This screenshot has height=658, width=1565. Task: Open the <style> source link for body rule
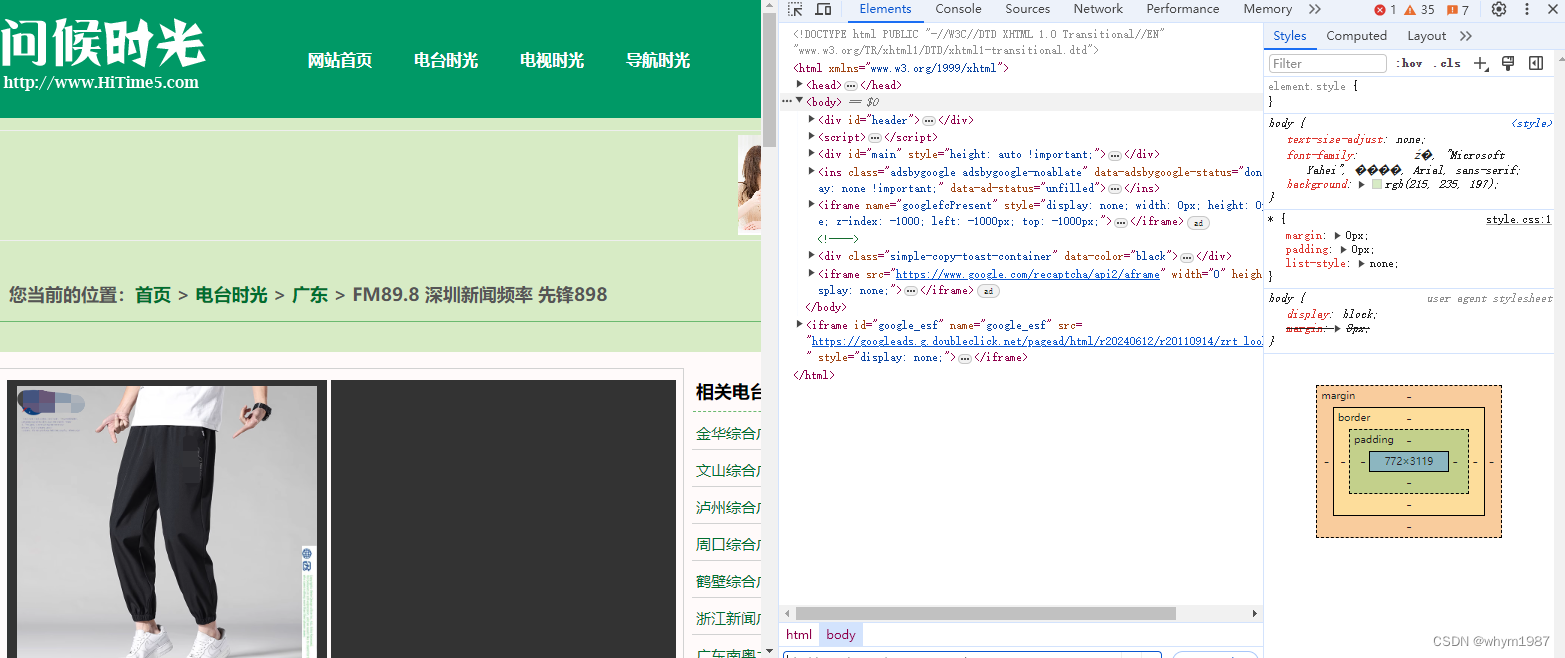point(1531,124)
